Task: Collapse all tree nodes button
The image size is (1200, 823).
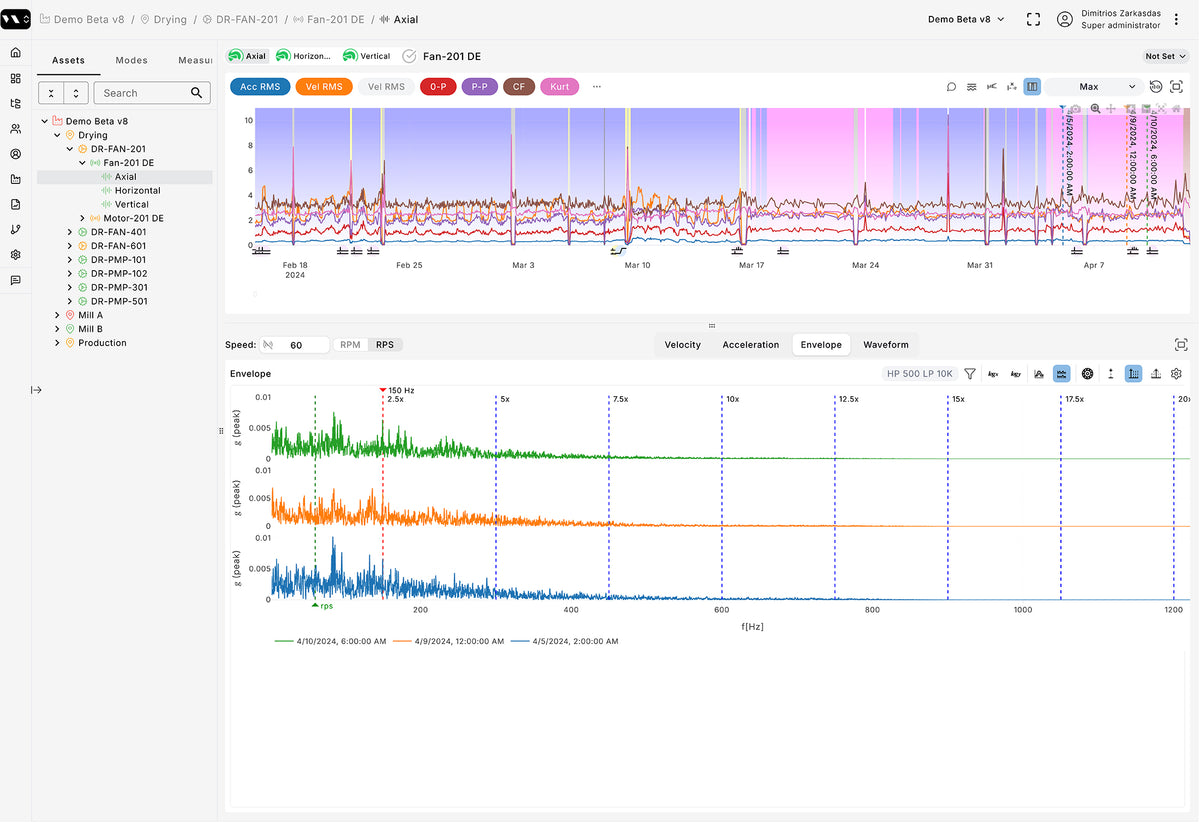Action: tap(51, 93)
